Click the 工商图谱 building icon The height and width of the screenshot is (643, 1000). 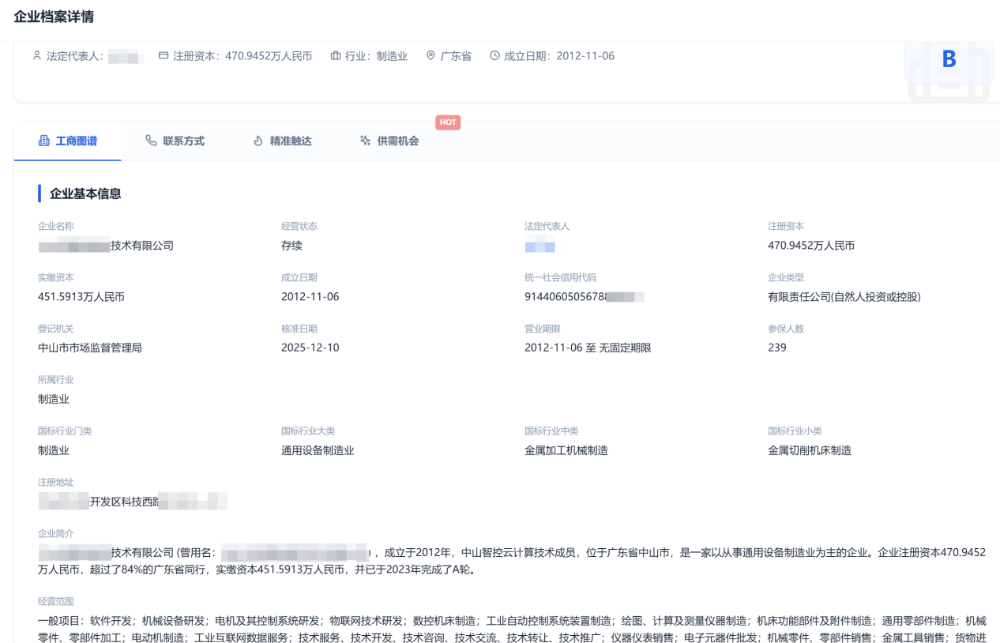pos(44,141)
